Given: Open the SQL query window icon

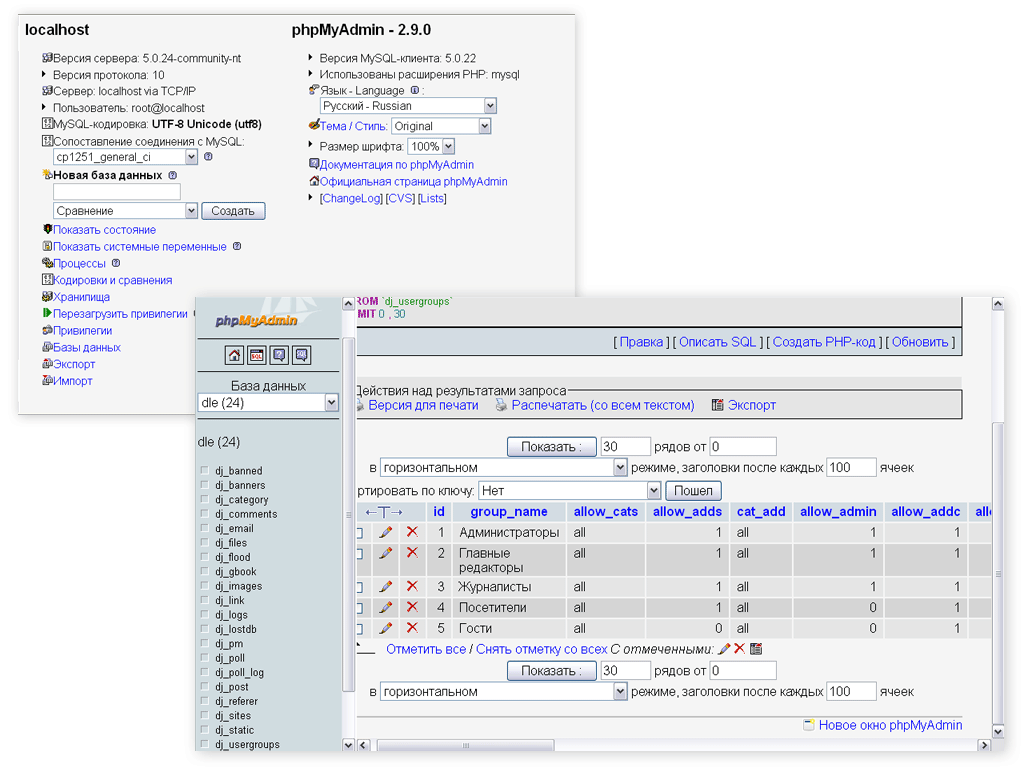Looking at the screenshot, I should pyautogui.click(x=257, y=355).
